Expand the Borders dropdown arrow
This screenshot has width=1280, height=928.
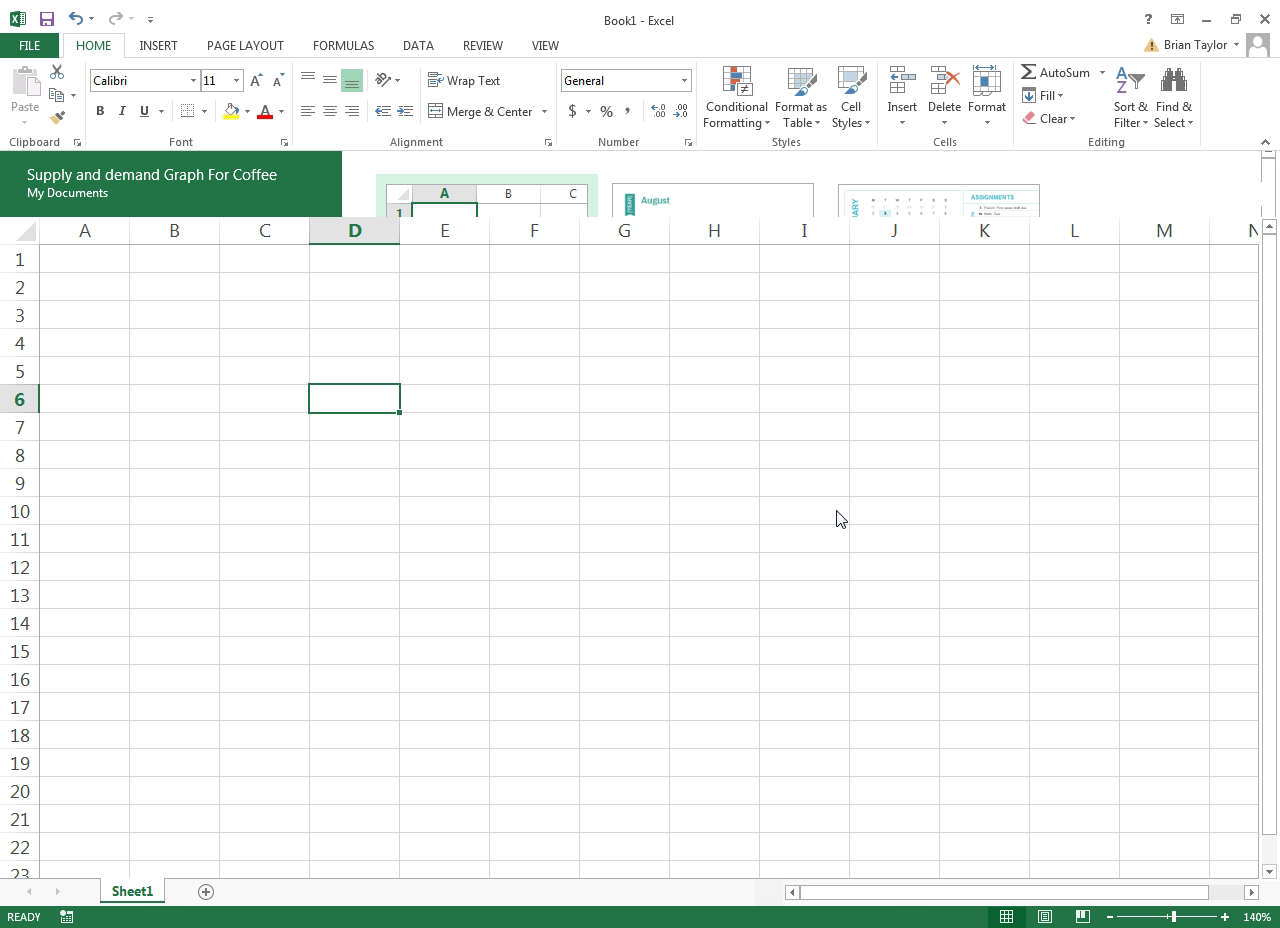[204, 111]
